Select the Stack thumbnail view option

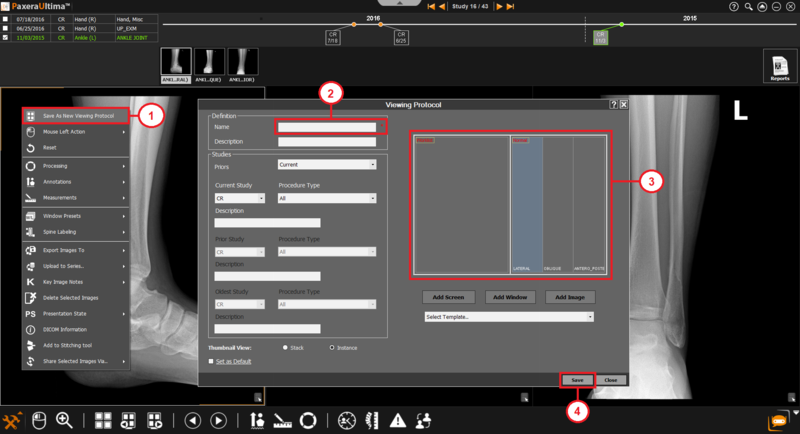(285, 347)
